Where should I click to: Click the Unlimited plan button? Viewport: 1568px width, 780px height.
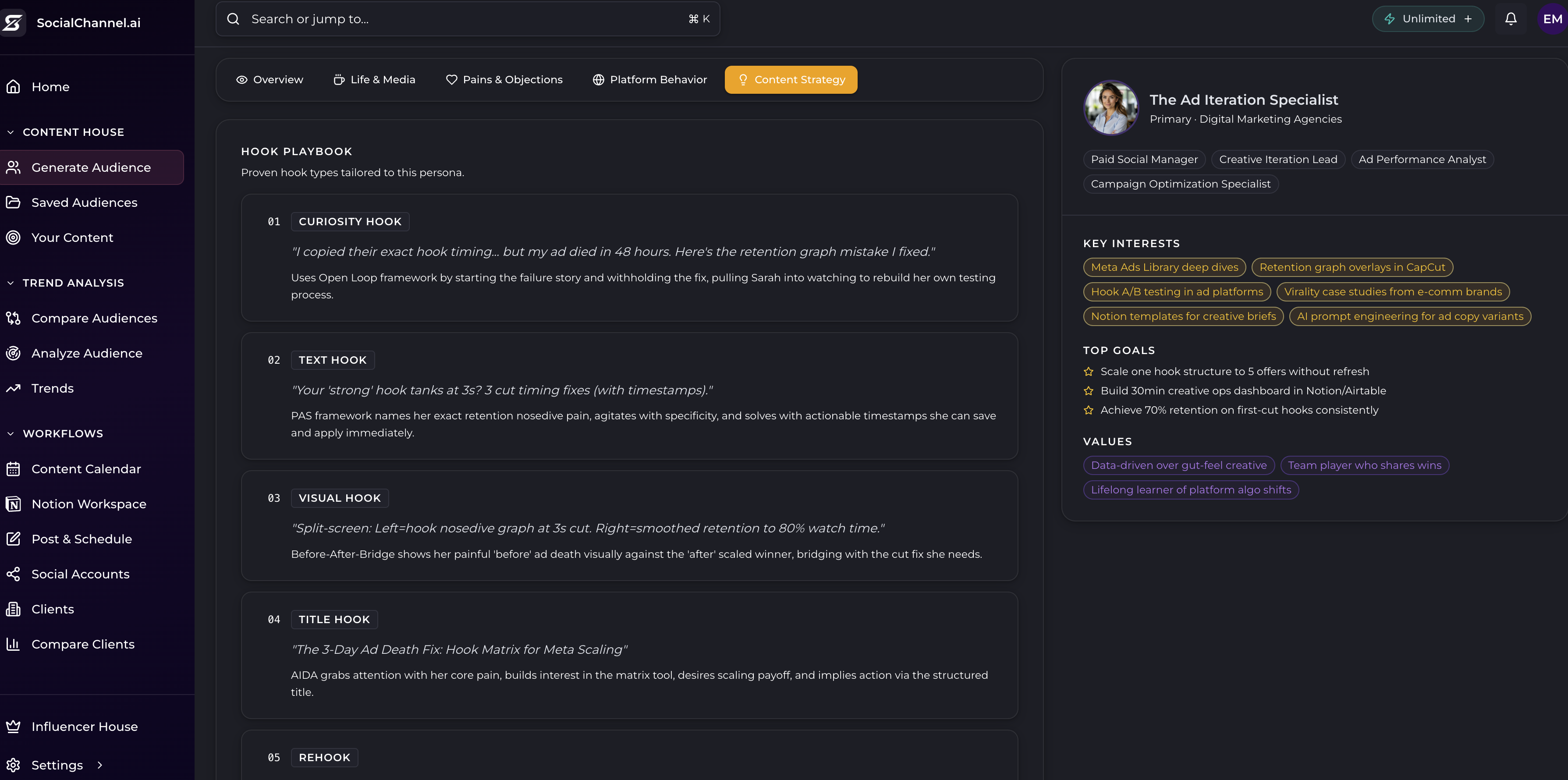click(1428, 19)
